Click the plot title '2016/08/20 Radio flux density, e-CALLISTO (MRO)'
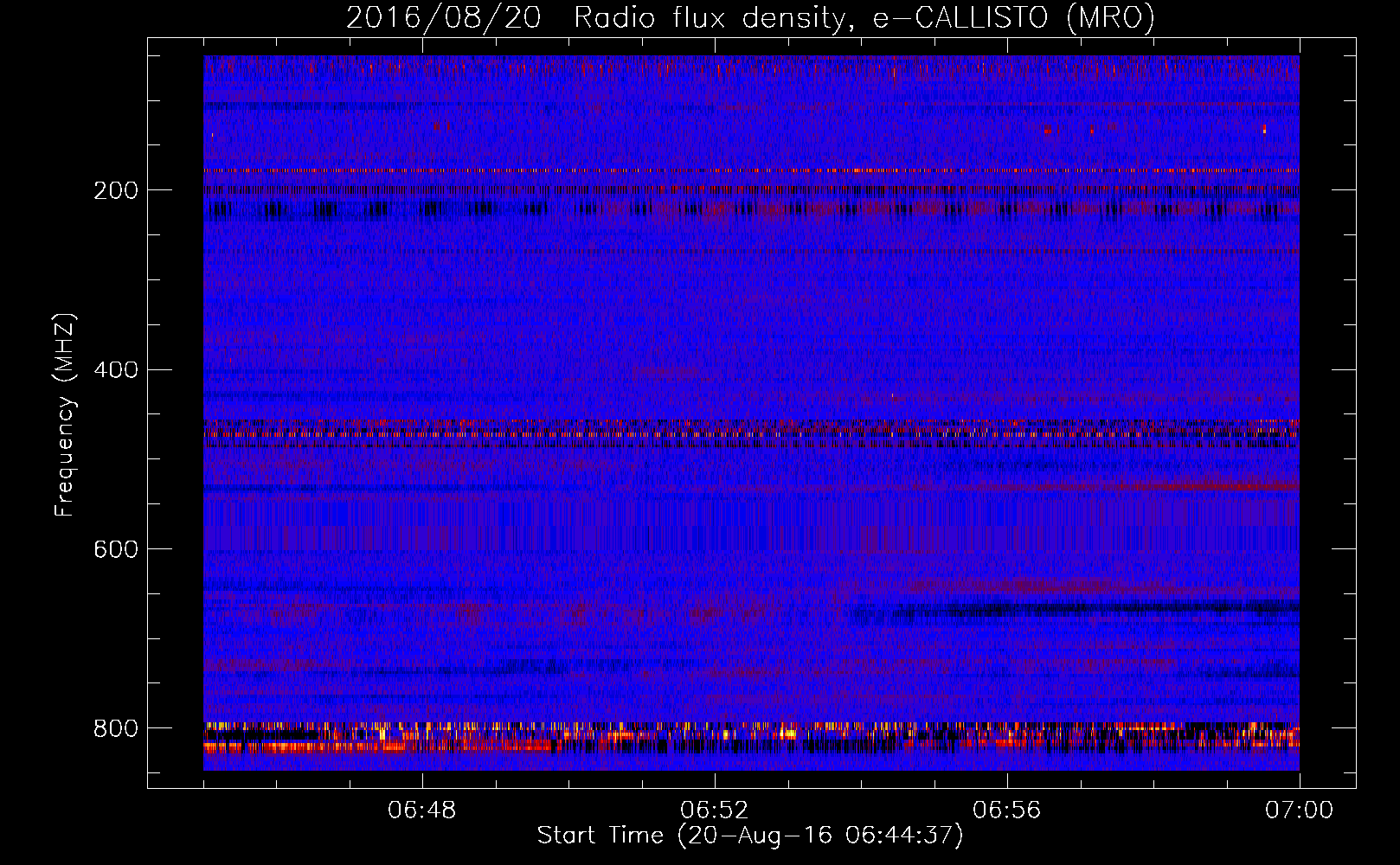The image size is (1400, 865). point(750,17)
